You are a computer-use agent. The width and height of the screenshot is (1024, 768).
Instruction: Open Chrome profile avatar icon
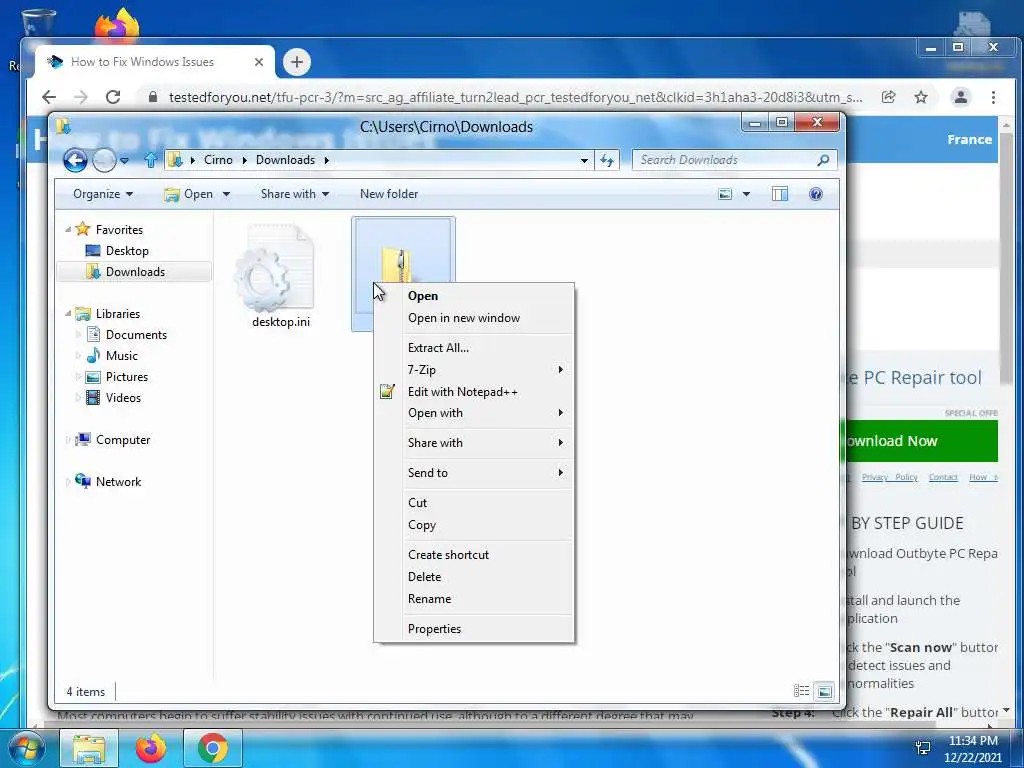click(x=961, y=97)
